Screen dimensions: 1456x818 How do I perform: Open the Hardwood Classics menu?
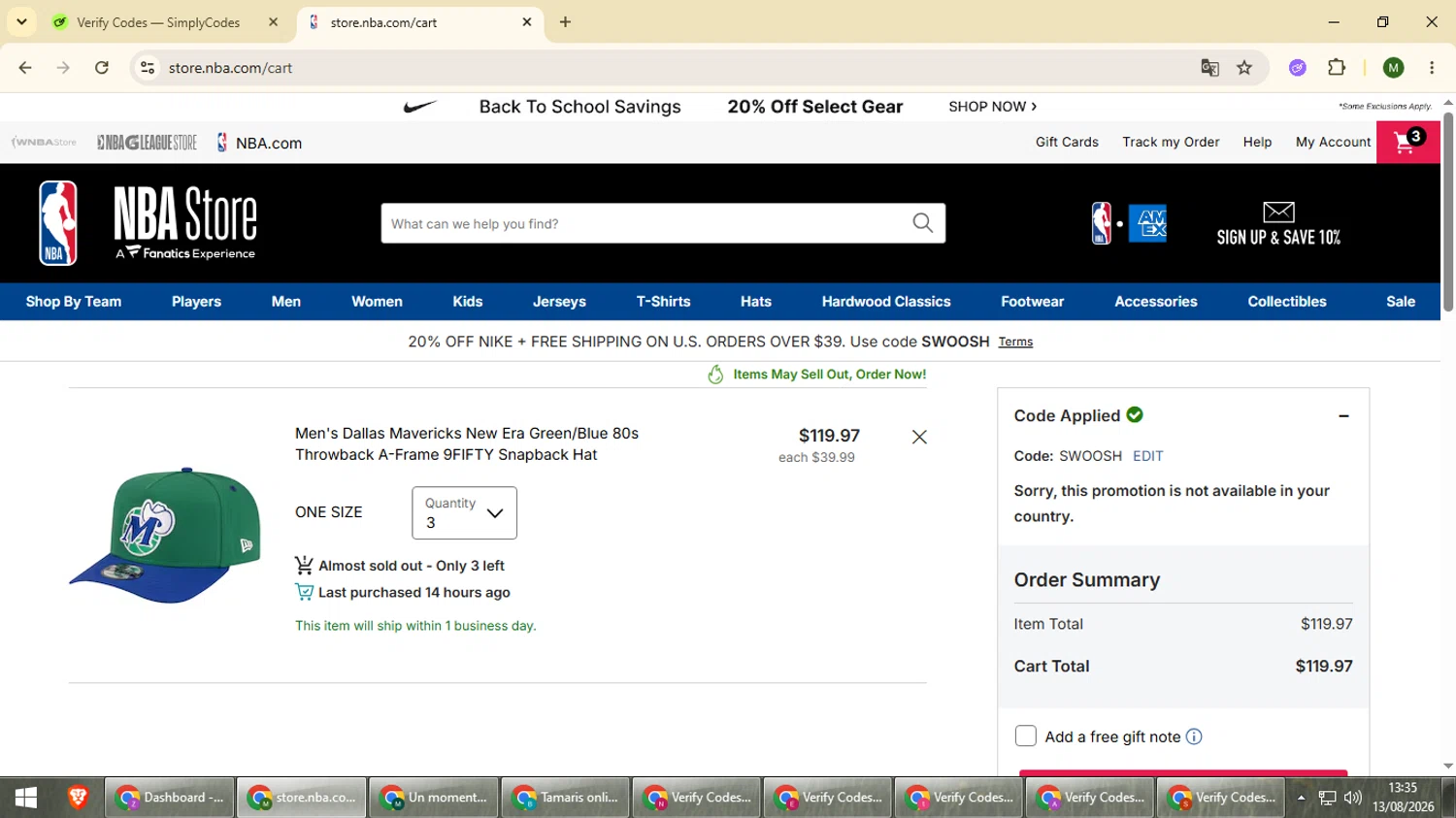[886, 302]
